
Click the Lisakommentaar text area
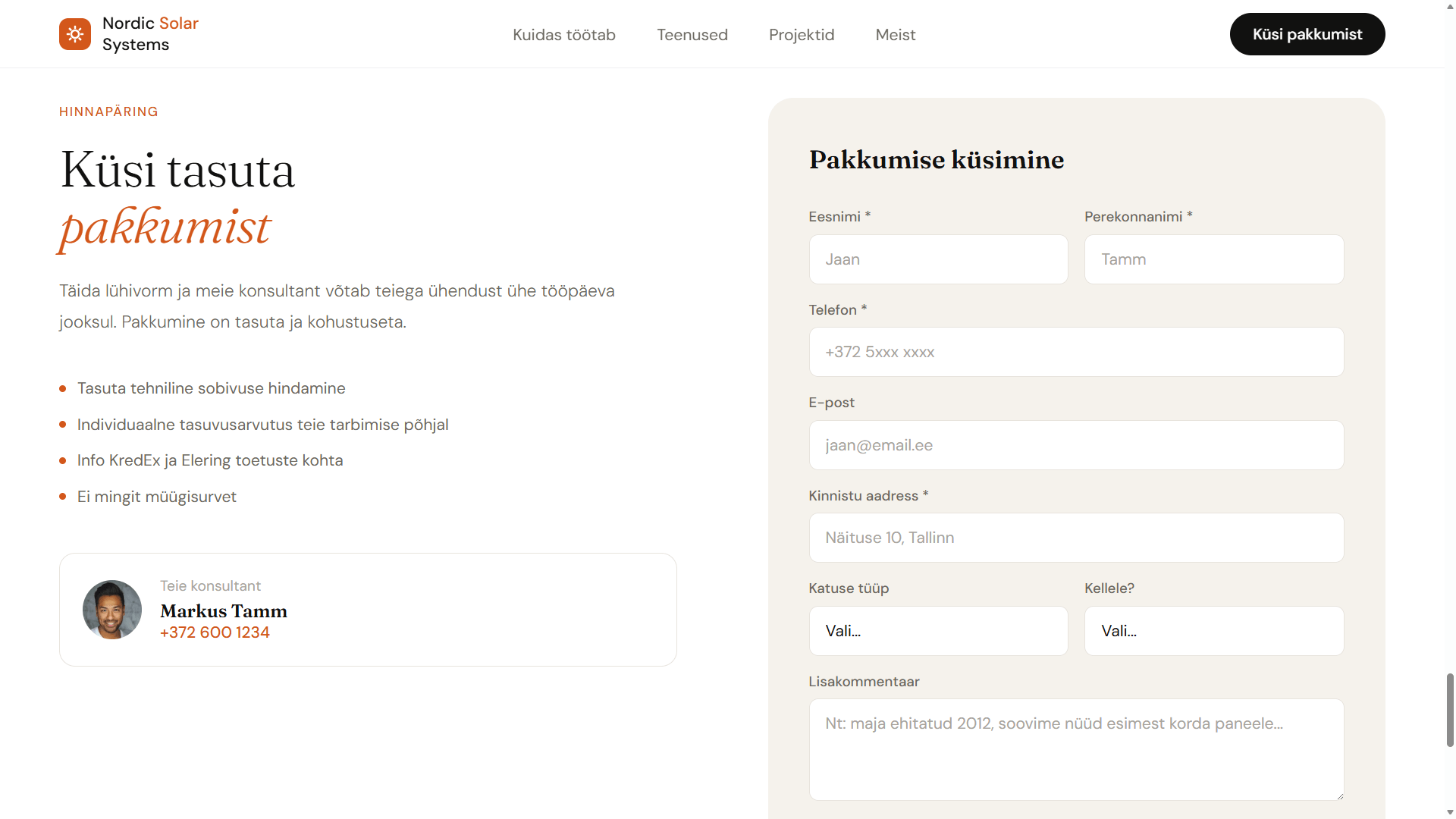point(1076,749)
